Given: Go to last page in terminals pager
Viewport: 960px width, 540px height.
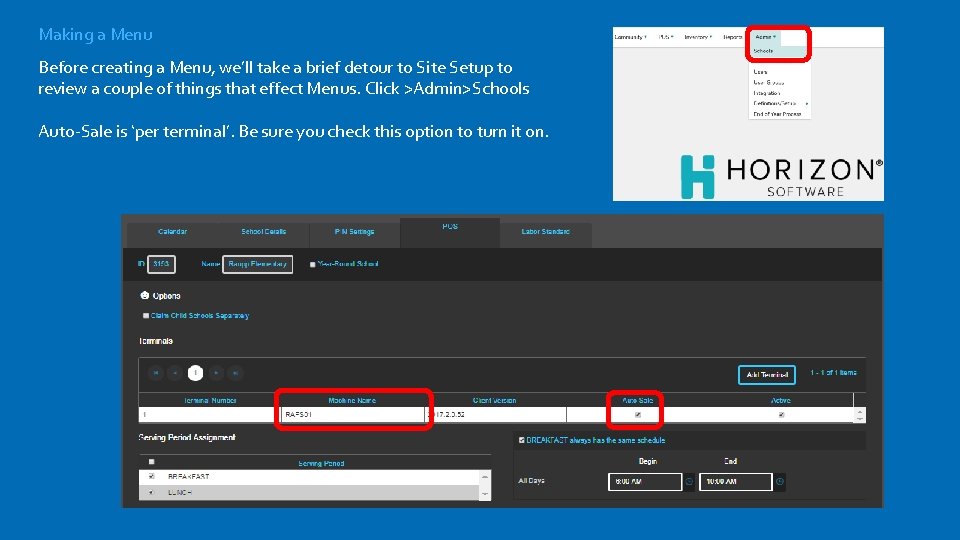Looking at the screenshot, I should [235, 373].
